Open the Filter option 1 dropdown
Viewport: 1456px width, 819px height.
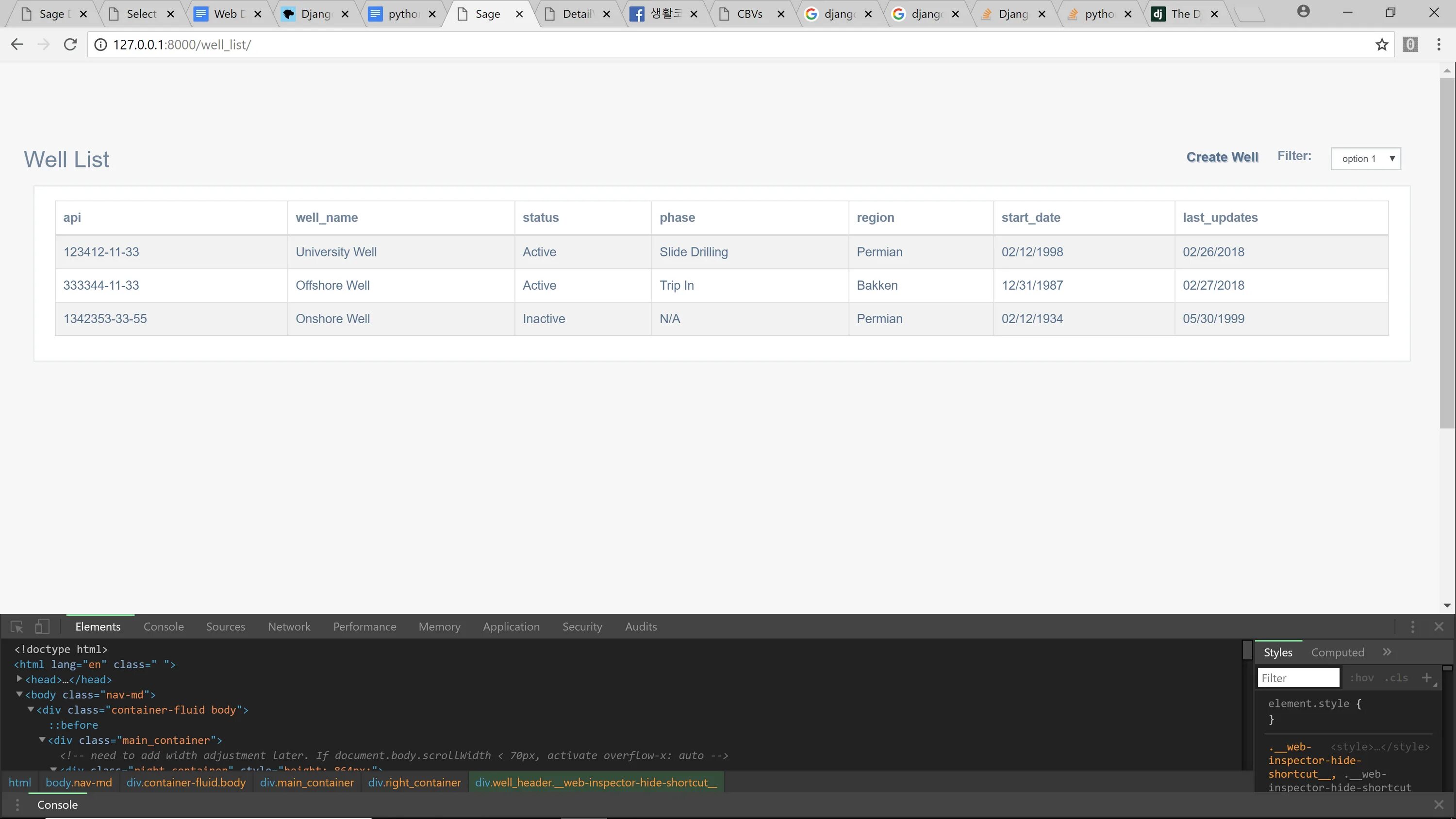point(1366,159)
